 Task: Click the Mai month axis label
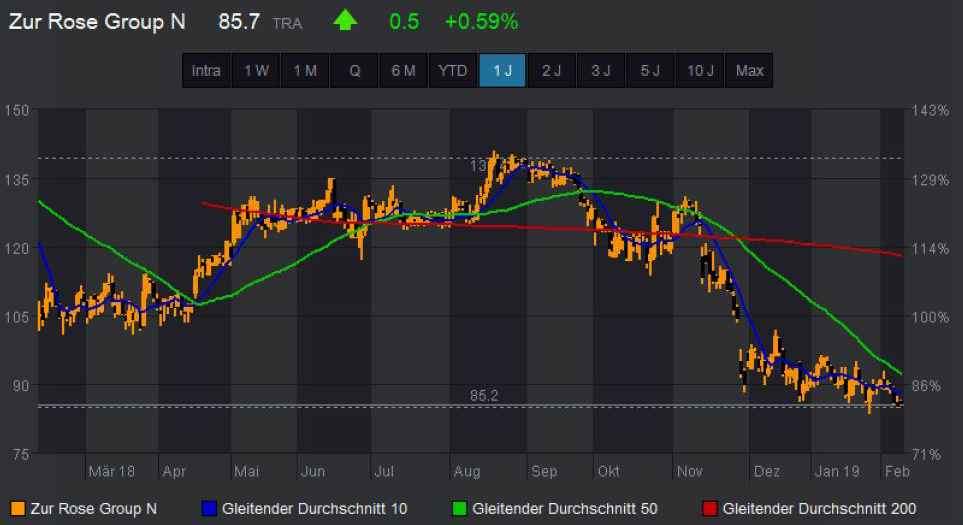click(246, 472)
